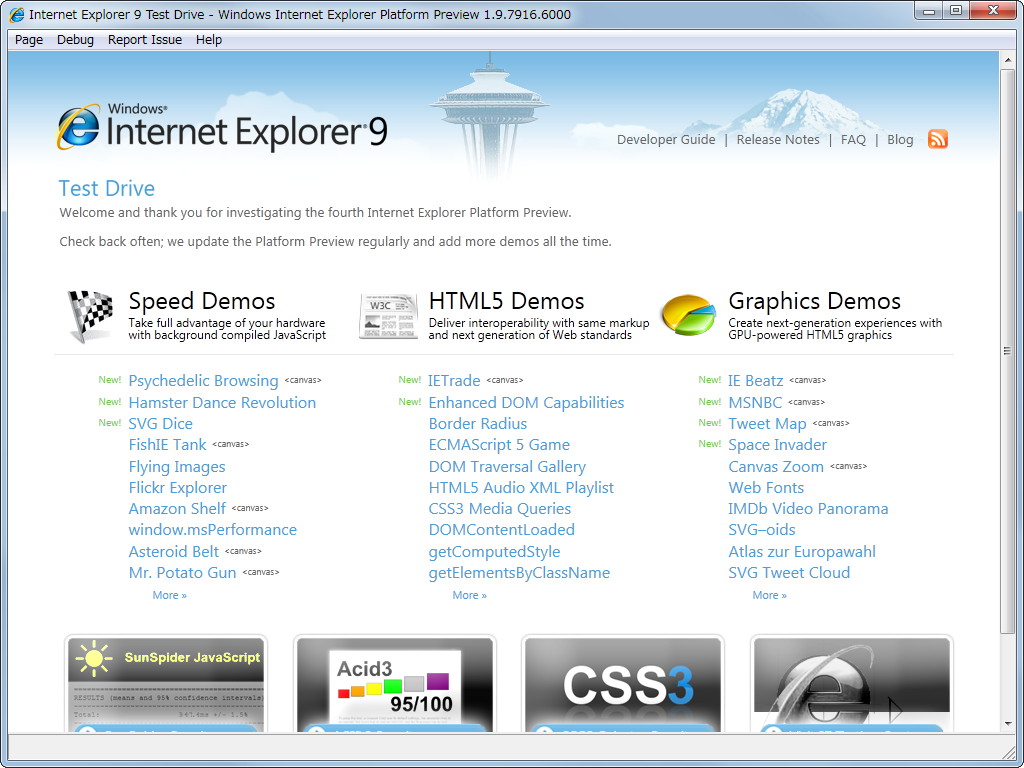Start the ECMAScript 5 Game demo
The height and width of the screenshot is (768, 1024).
click(x=497, y=444)
